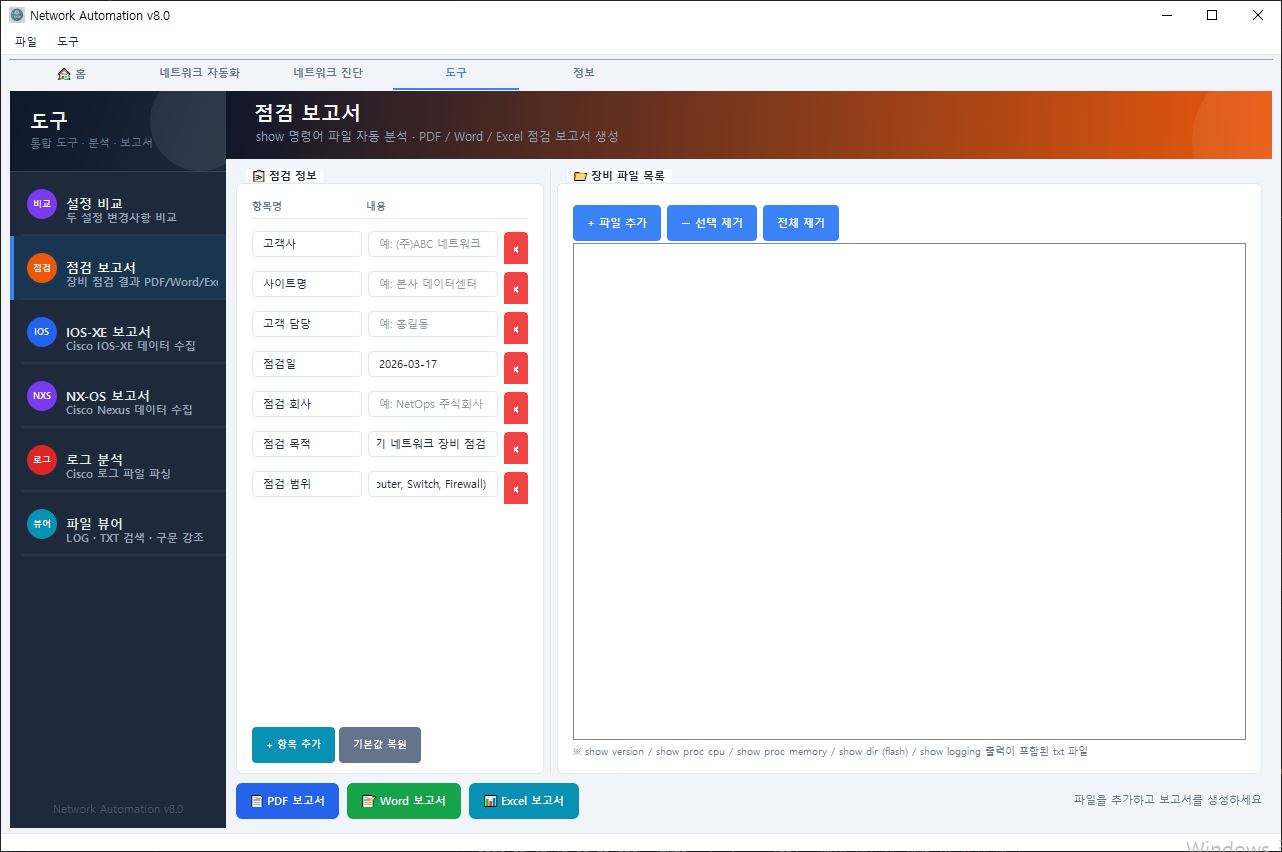Select the purple NXS badge icon

(42, 396)
